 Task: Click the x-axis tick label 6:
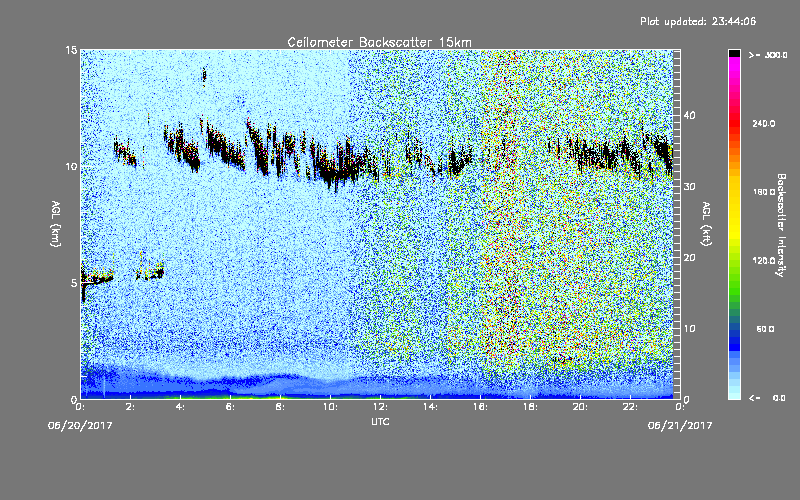pyautogui.click(x=230, y=407)
